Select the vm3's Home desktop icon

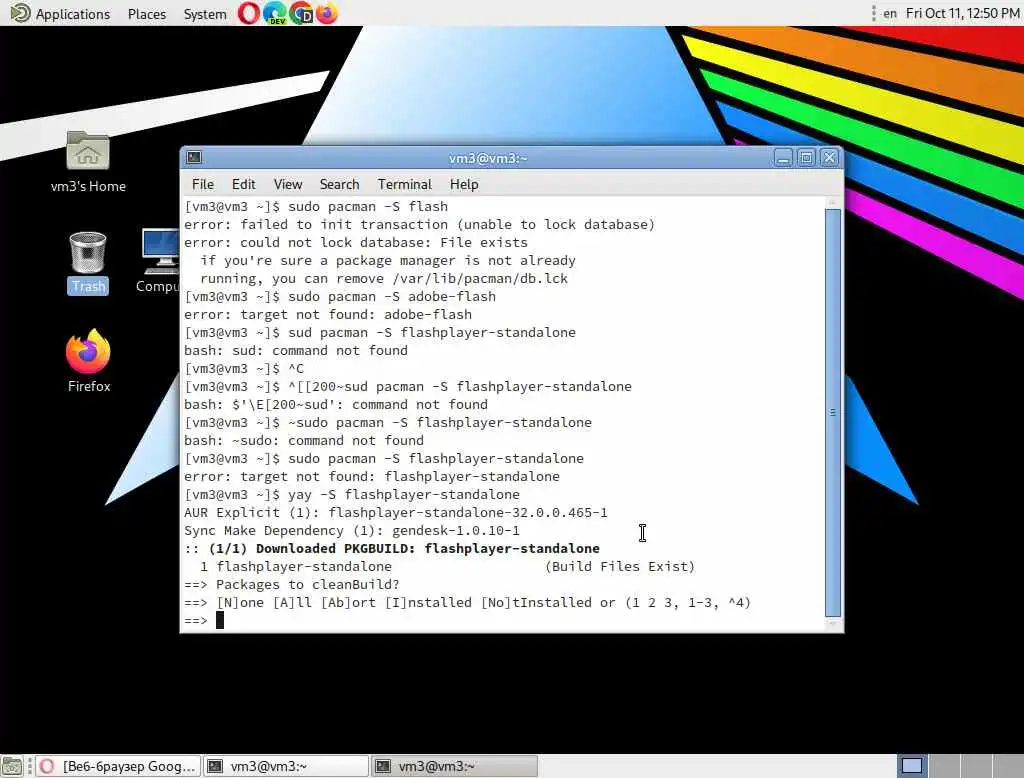coord(88,161)
